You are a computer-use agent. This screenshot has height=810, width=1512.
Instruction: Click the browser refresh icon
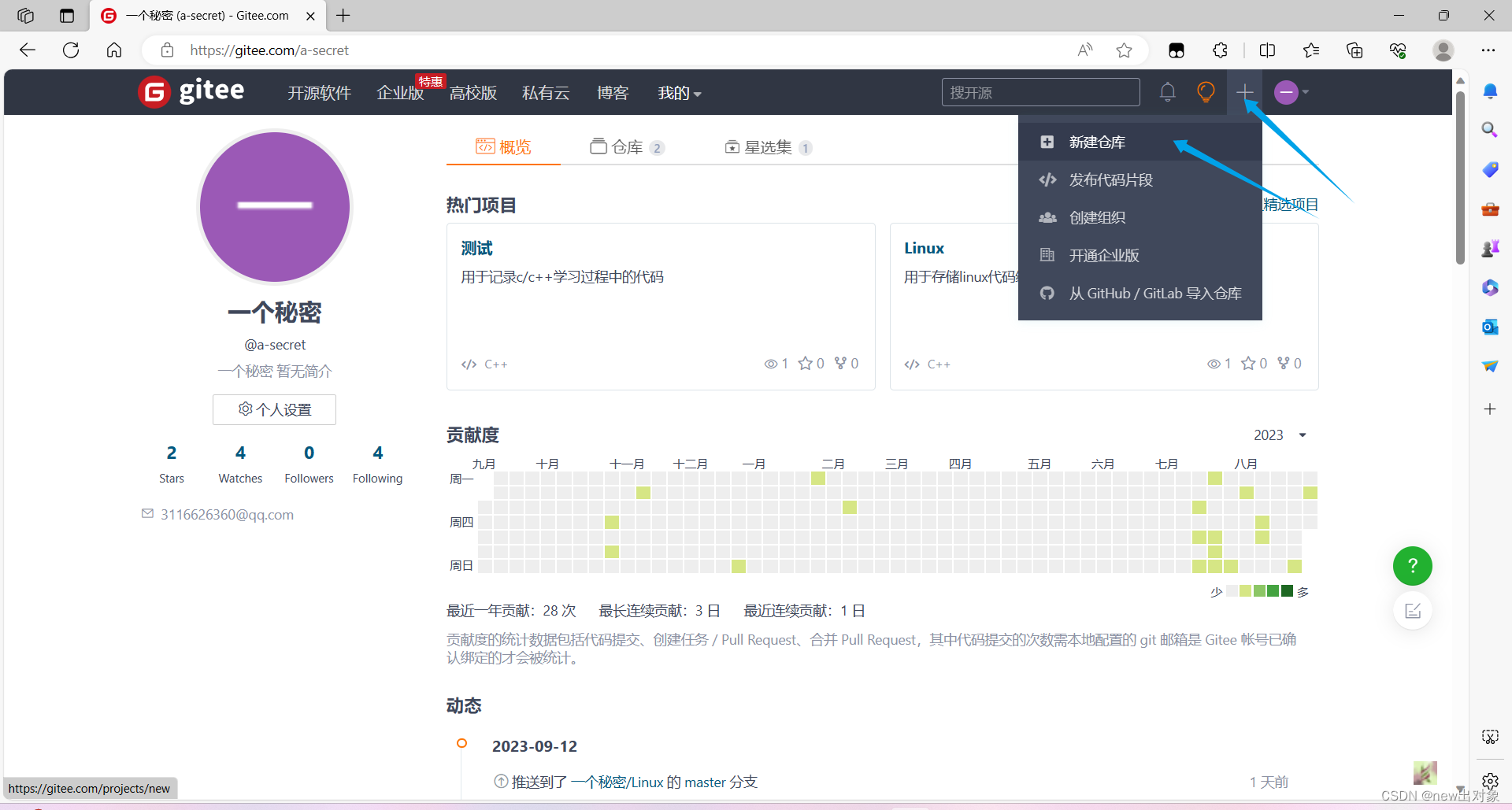click(x=71, y=50)
